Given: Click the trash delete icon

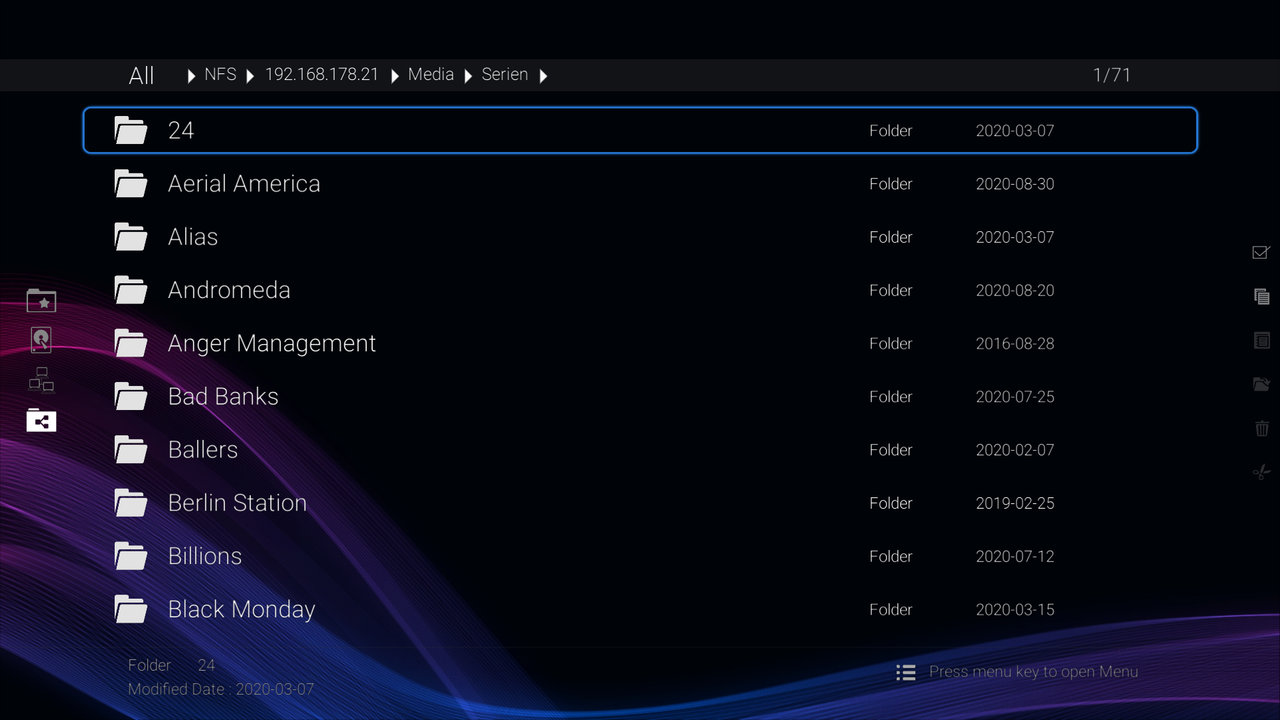Looking at the screenshot, I should click(x=1261, y=428).
